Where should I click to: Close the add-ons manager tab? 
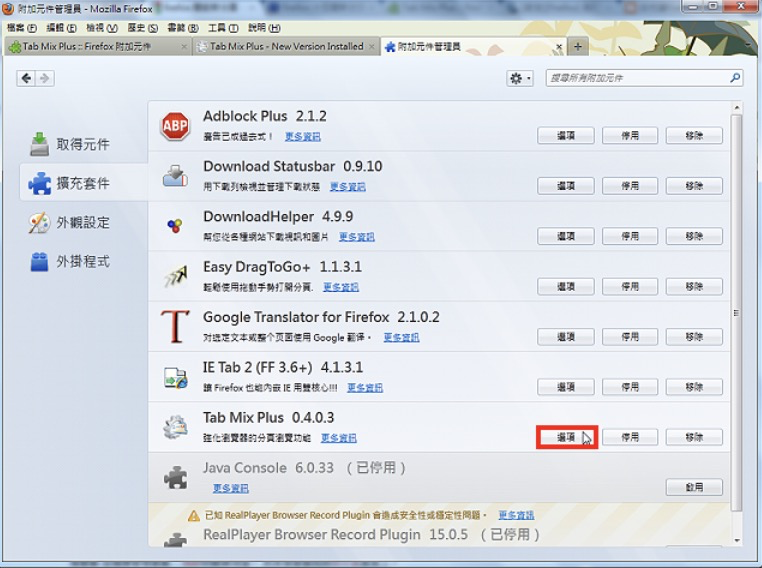[x=559, y=47]
